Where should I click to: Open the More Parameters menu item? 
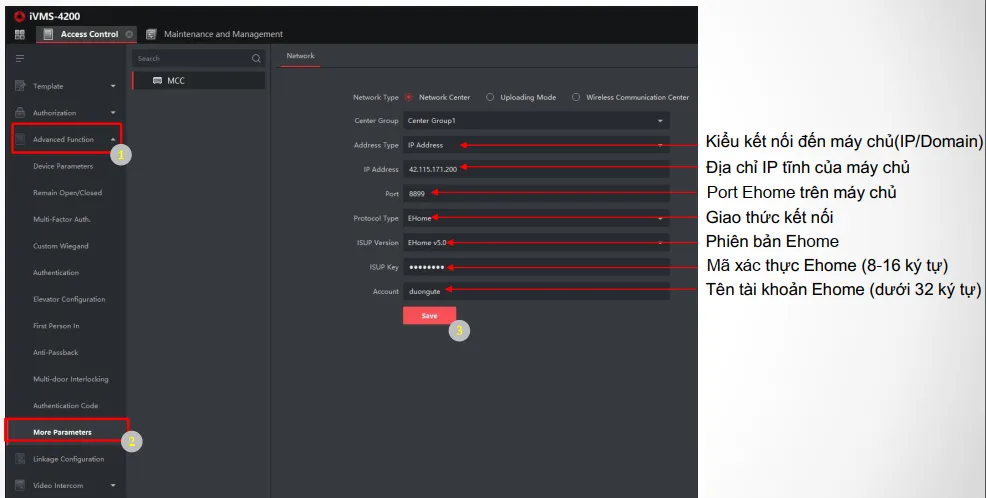62,432
